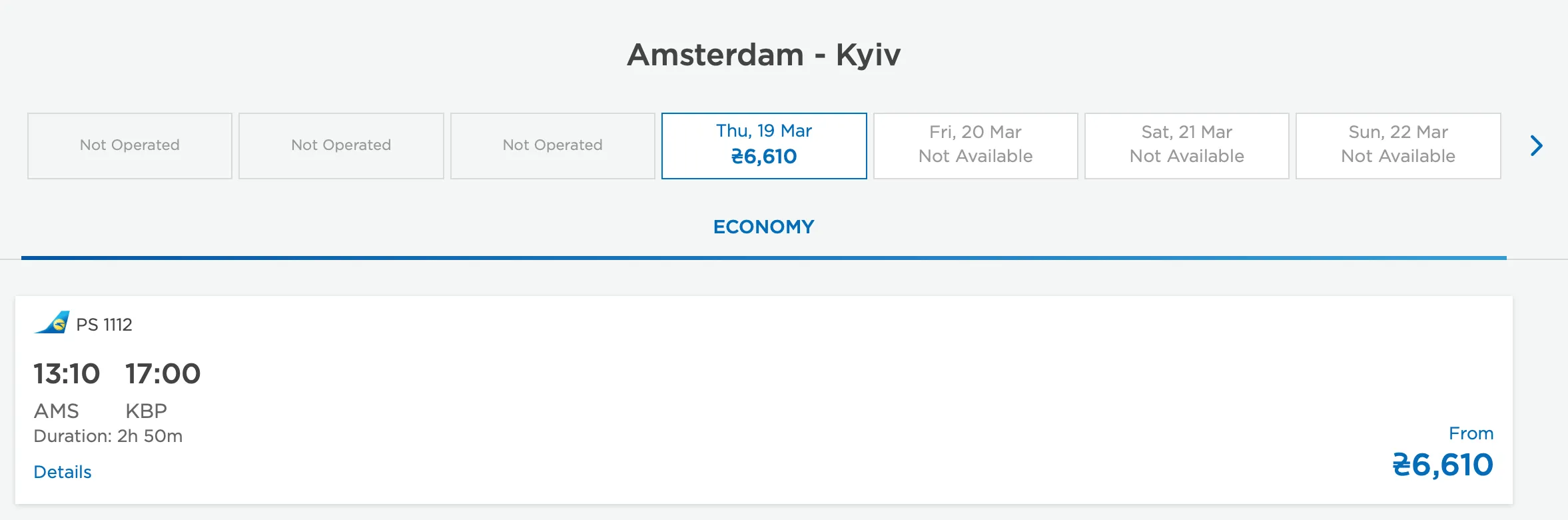Click the PS 1112 flight number

(104, 325)
